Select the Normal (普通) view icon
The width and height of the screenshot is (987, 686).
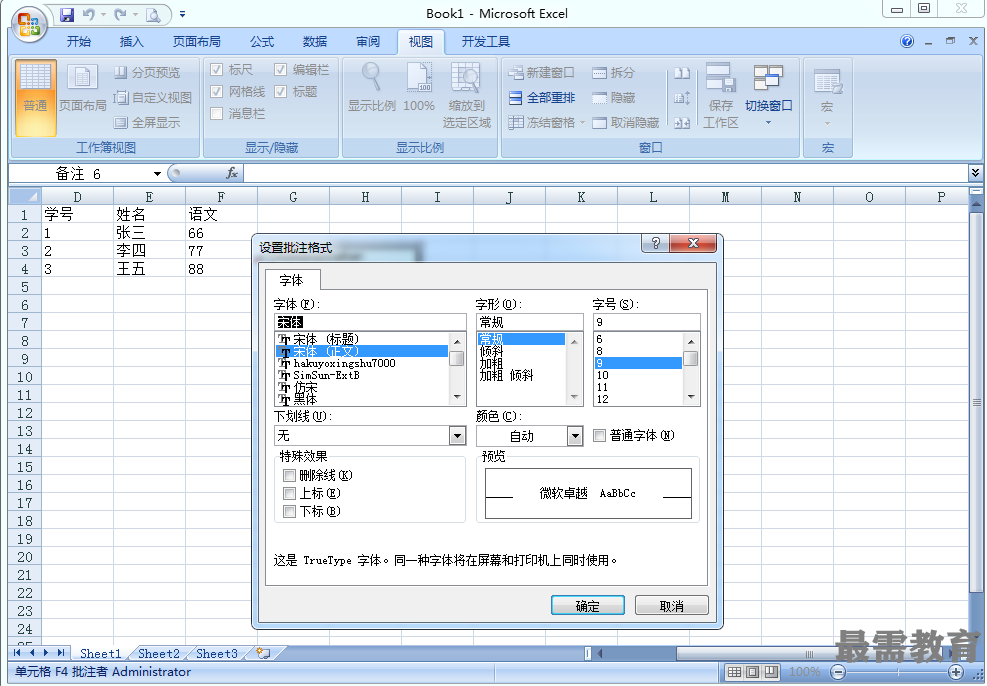(35, 98)
